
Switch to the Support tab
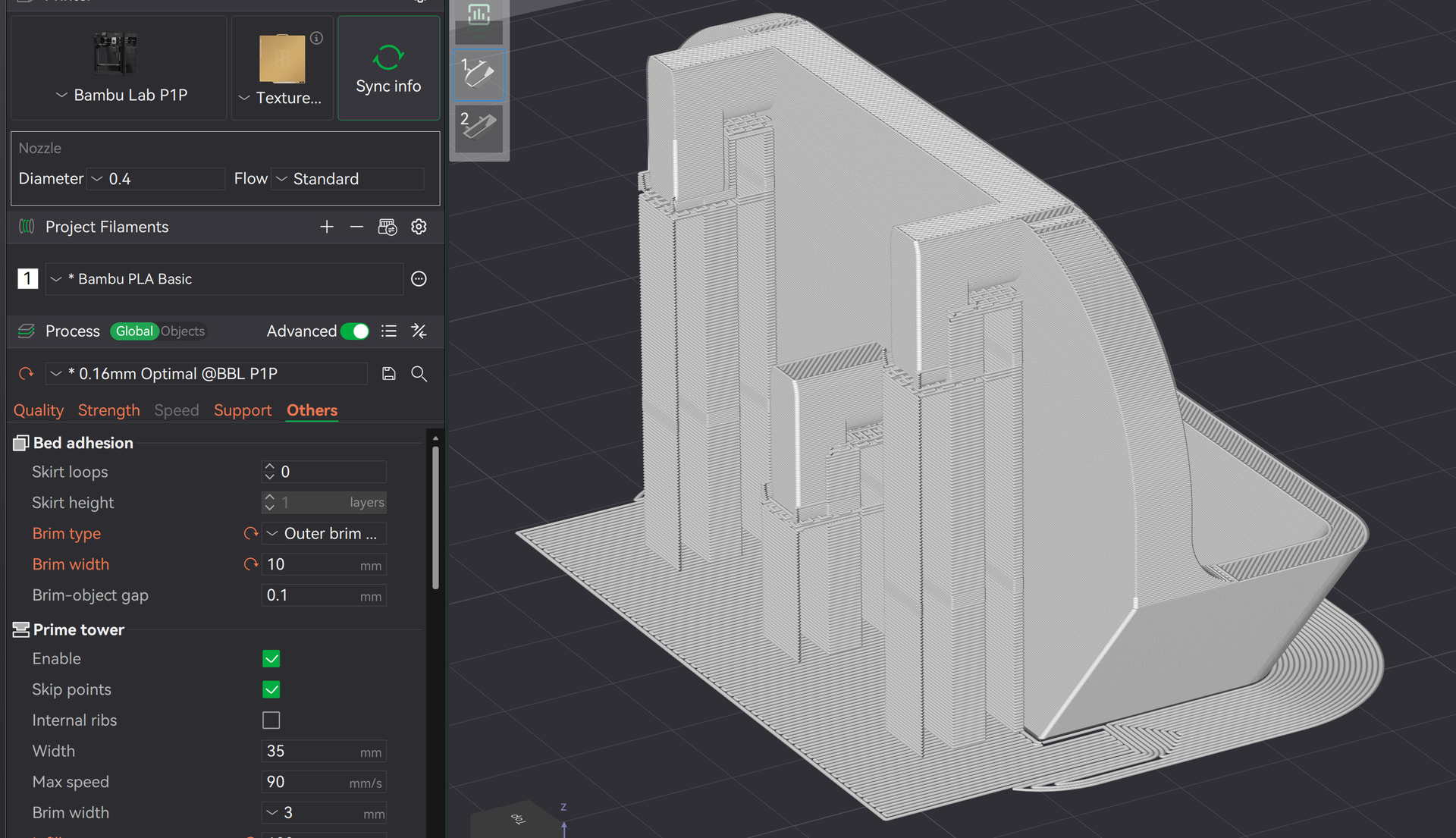[x=243, y=410]
